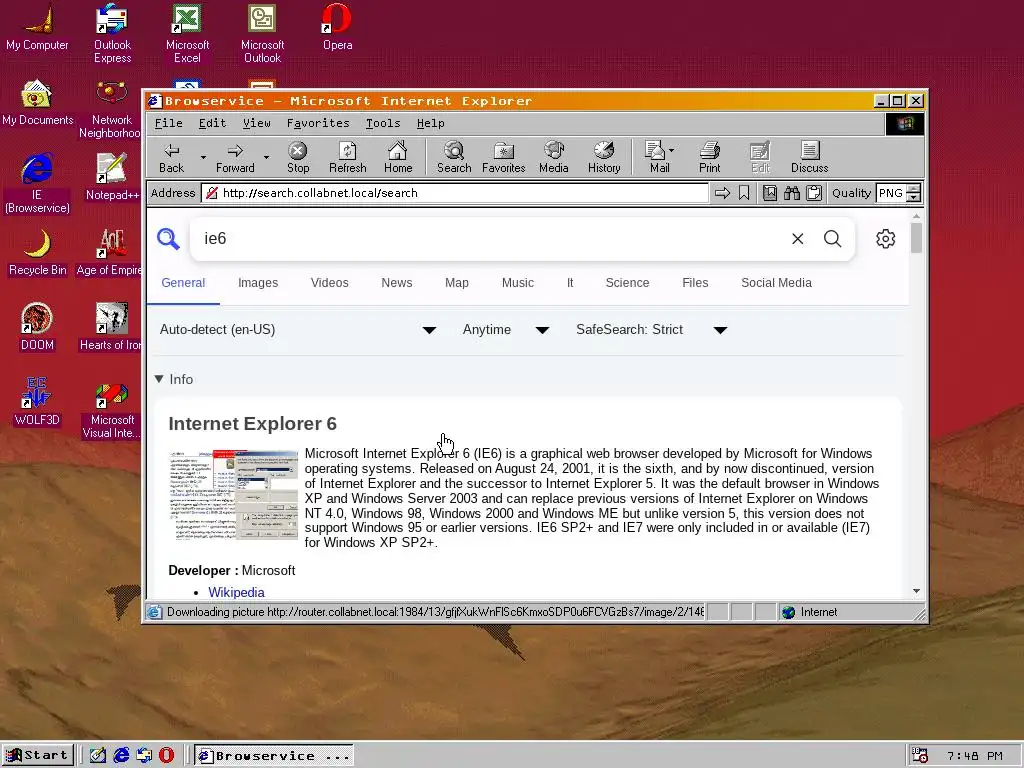This screenshot has height=768, width=1024.
Task: Open the Mail toolbar button
Action: click(656, 157)
